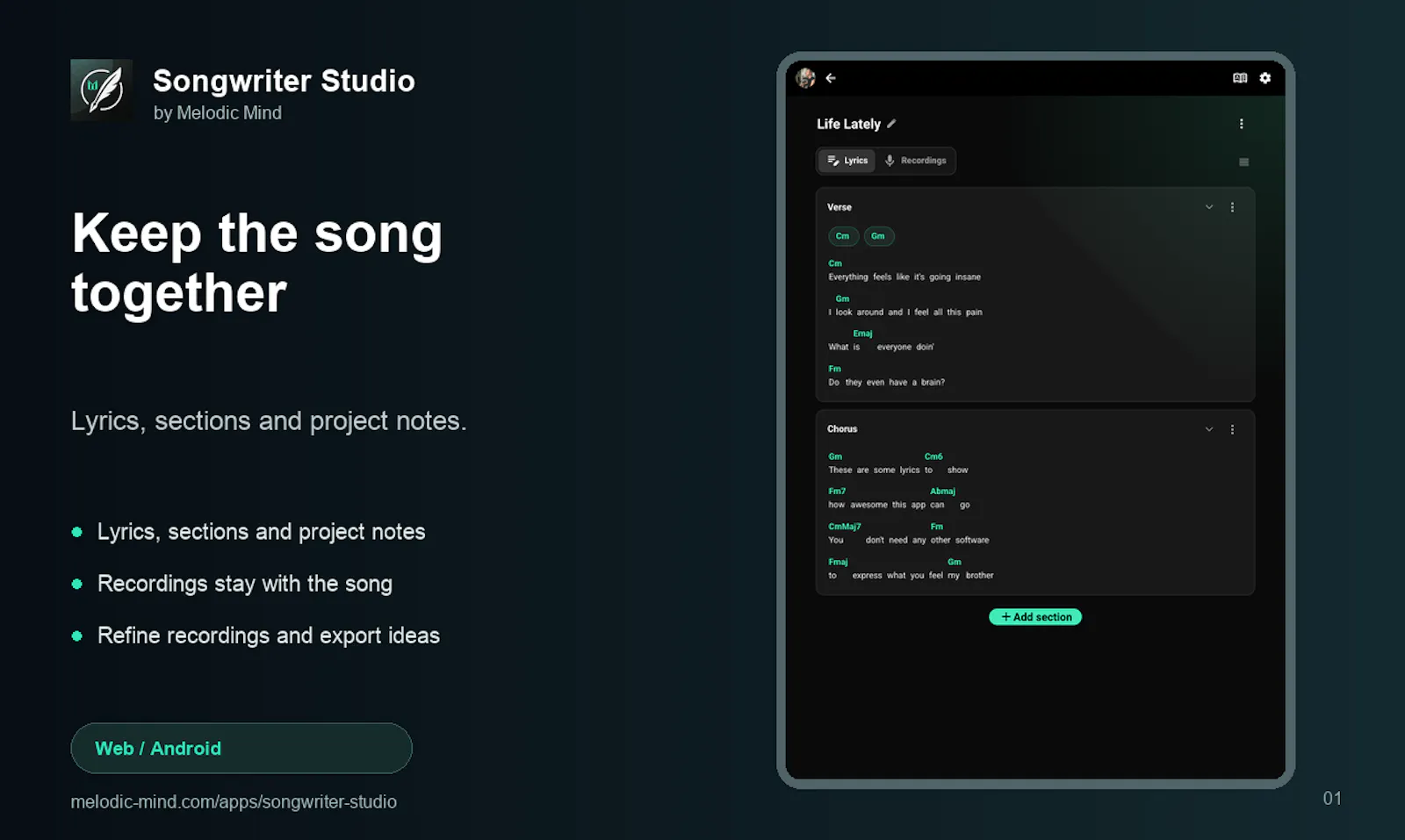
Task: Click the Life Lately song title
Action: [848, 124]
